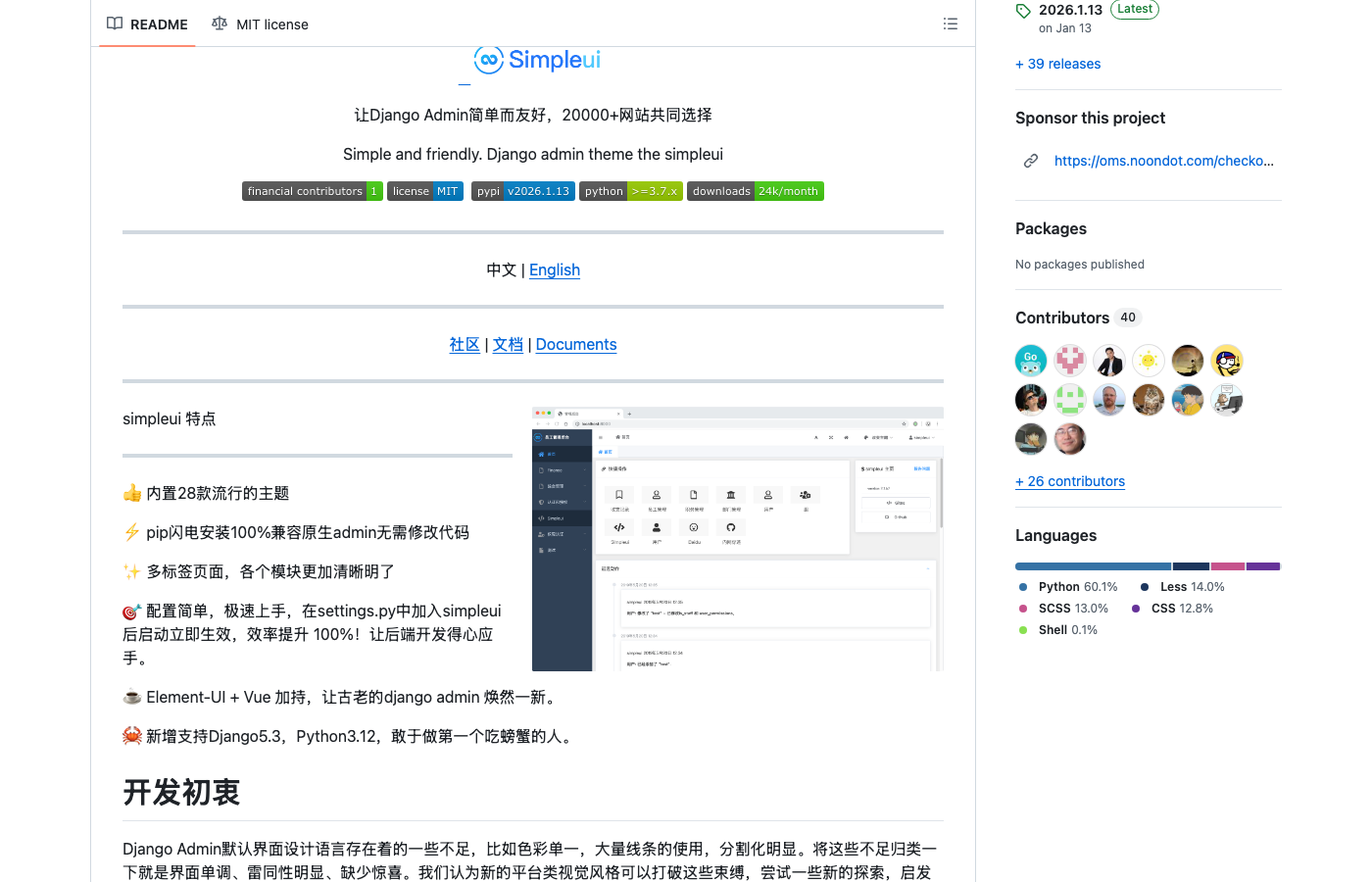The image size is (1372, 882).
Task: Open the last contributor avatar with glasses face
Action: [x=1070, y=439]
